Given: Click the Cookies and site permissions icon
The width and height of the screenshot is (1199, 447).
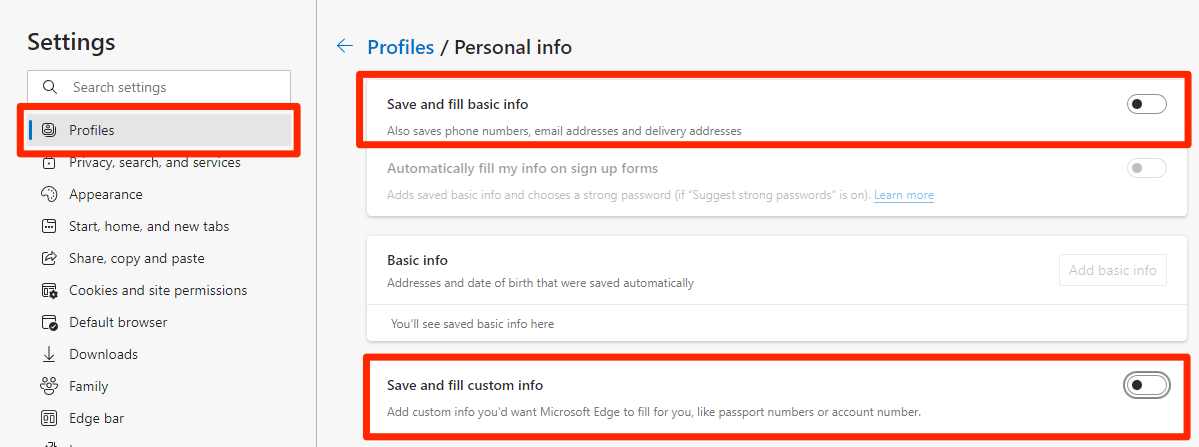Looking at the screenshot, I should tap(49, 291).
